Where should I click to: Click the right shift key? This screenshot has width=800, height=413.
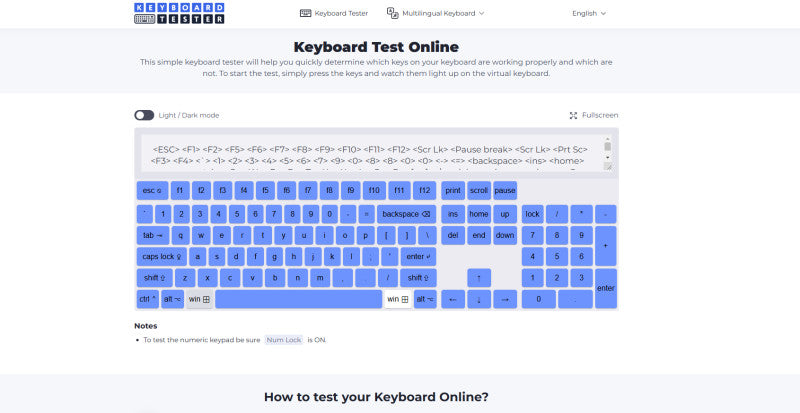tap(418, 278)
